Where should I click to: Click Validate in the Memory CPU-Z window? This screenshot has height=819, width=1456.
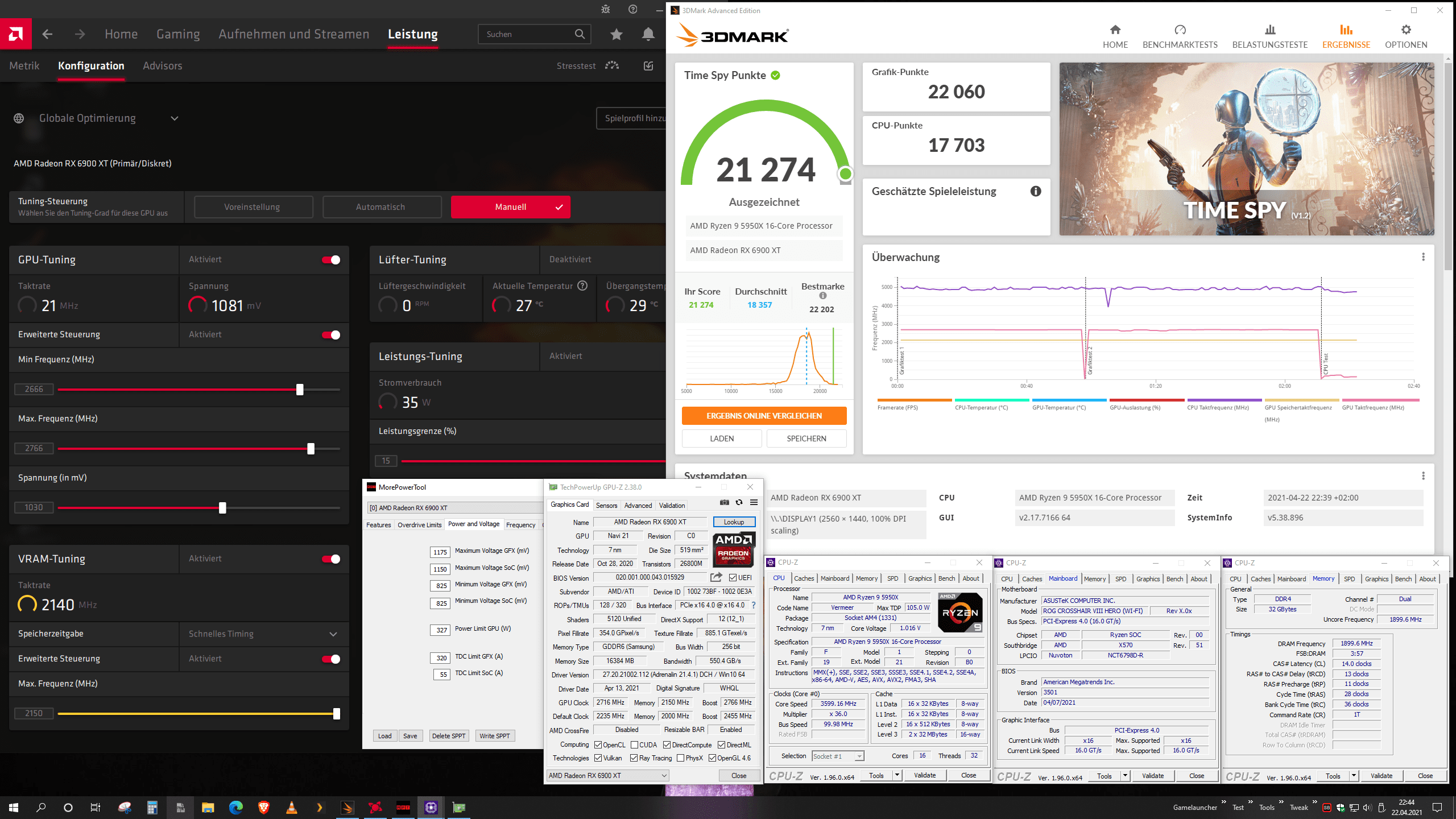click(x=1381, y=776)
